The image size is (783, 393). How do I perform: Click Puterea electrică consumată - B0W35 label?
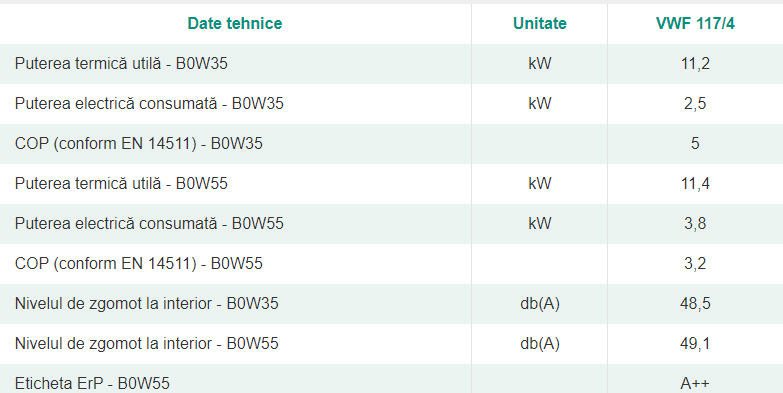point(149,103)
